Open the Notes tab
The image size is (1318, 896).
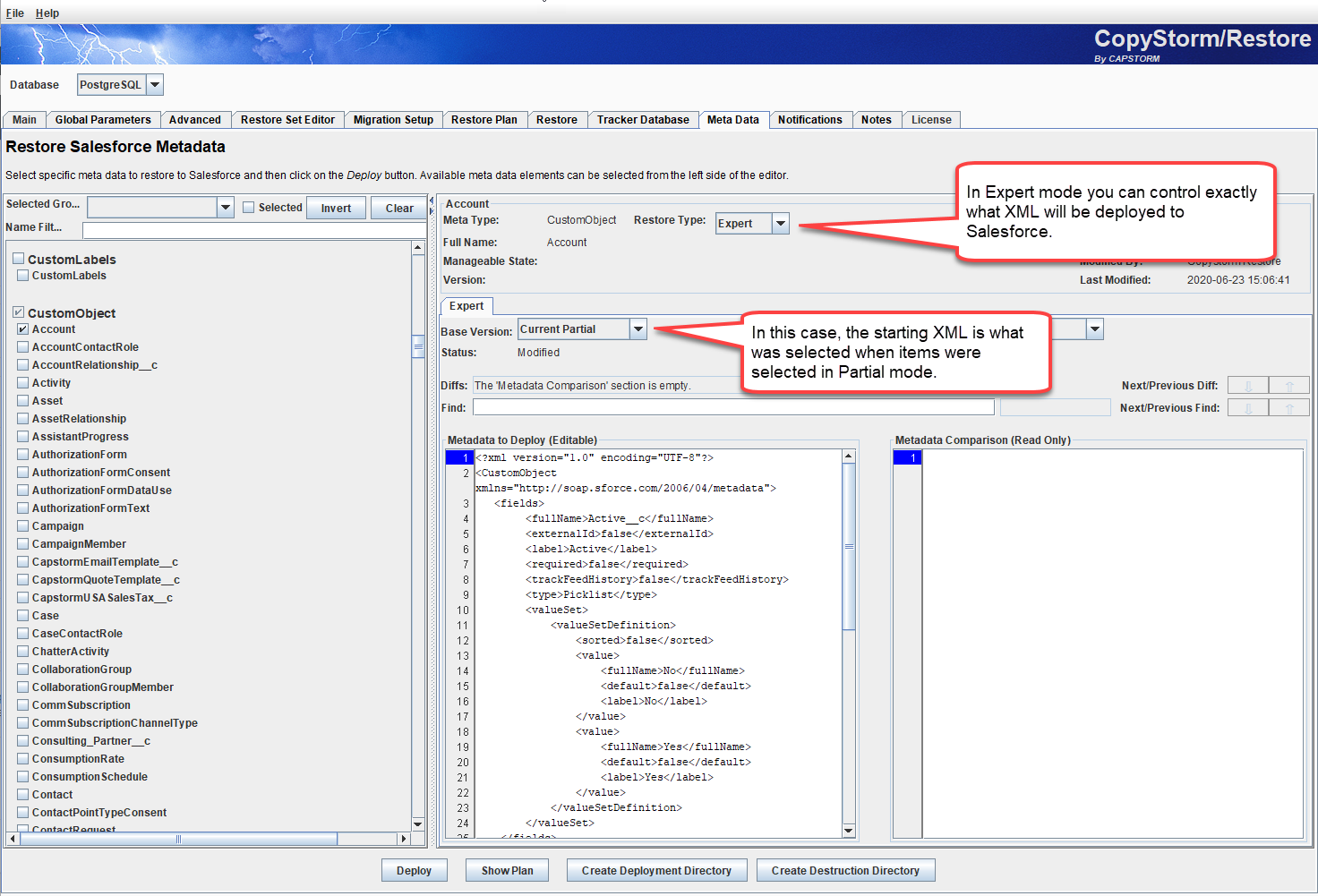[876, 120]
